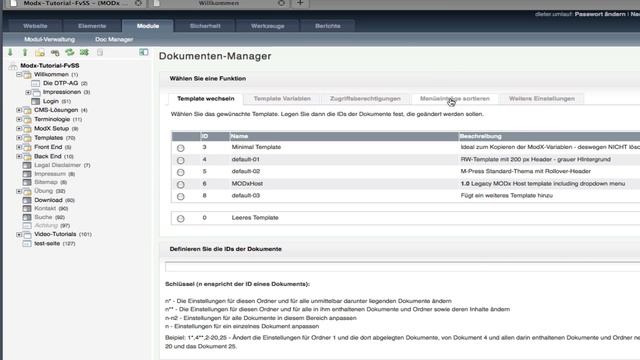Screen dimensions: 640x360
Task: Open the Werkzeuge main menu tab
Action: 268,26
